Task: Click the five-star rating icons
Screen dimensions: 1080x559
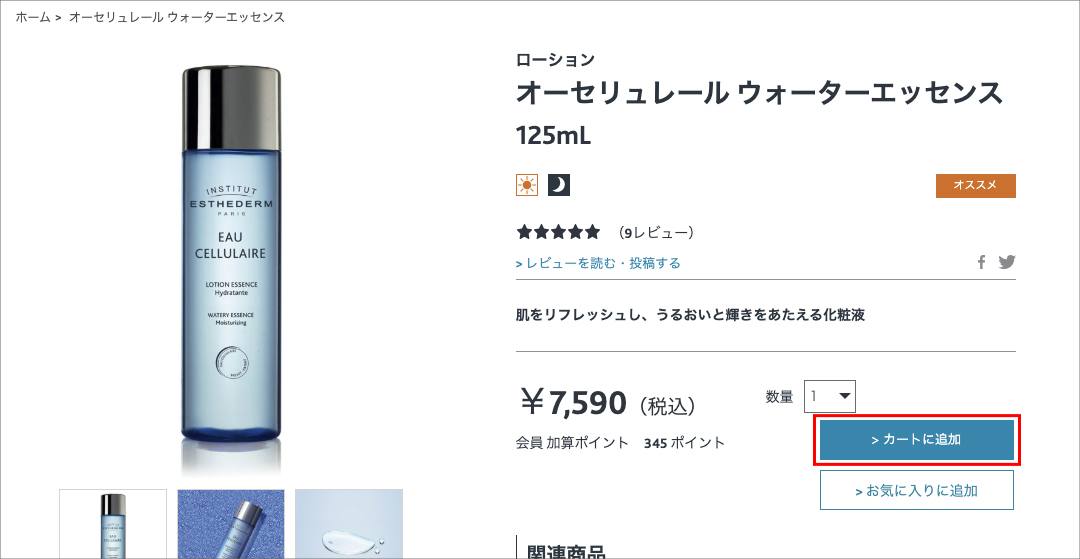Action: [558, 233]
